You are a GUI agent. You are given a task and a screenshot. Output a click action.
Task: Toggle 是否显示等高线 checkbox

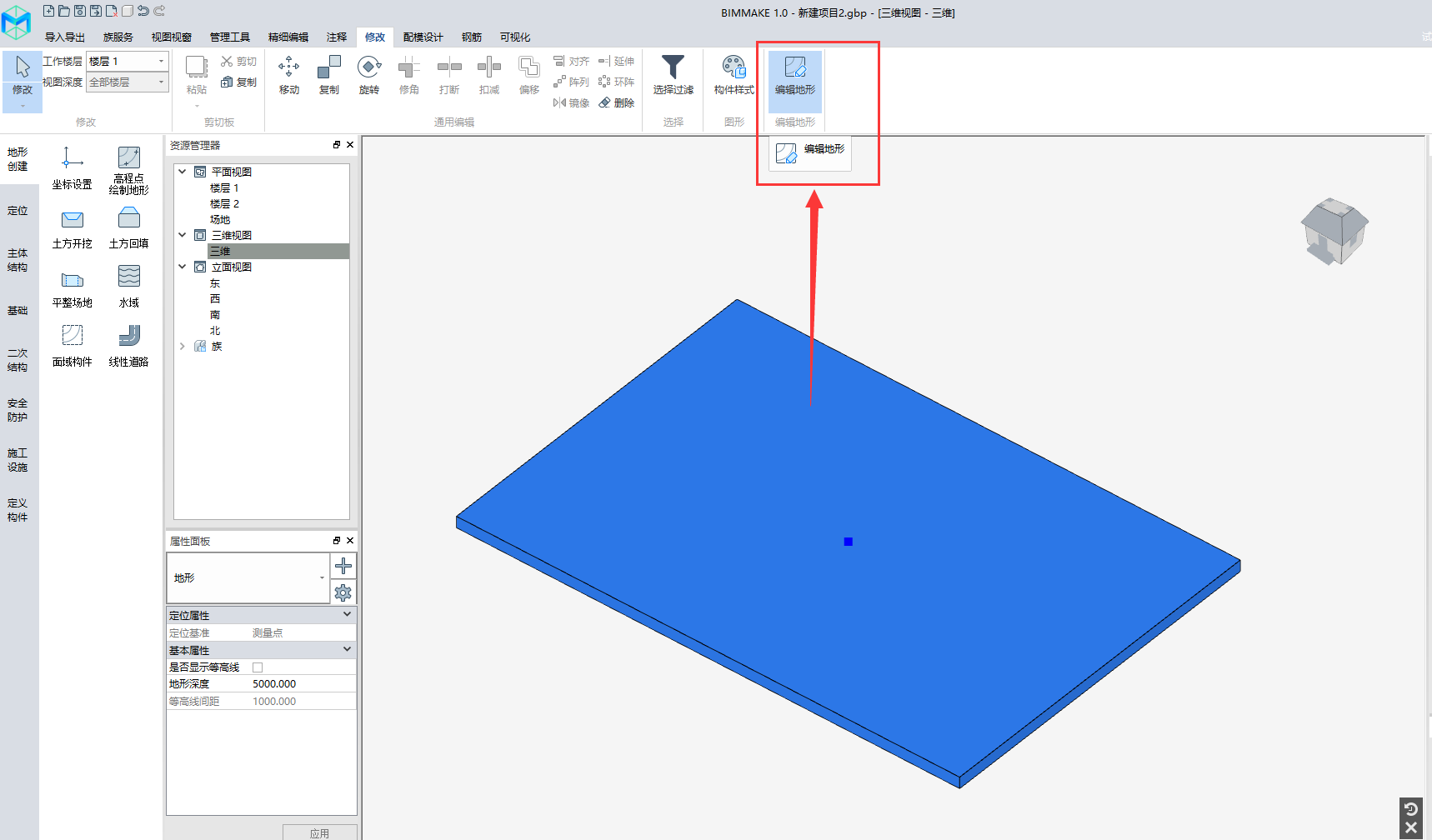tap(258, 667)
